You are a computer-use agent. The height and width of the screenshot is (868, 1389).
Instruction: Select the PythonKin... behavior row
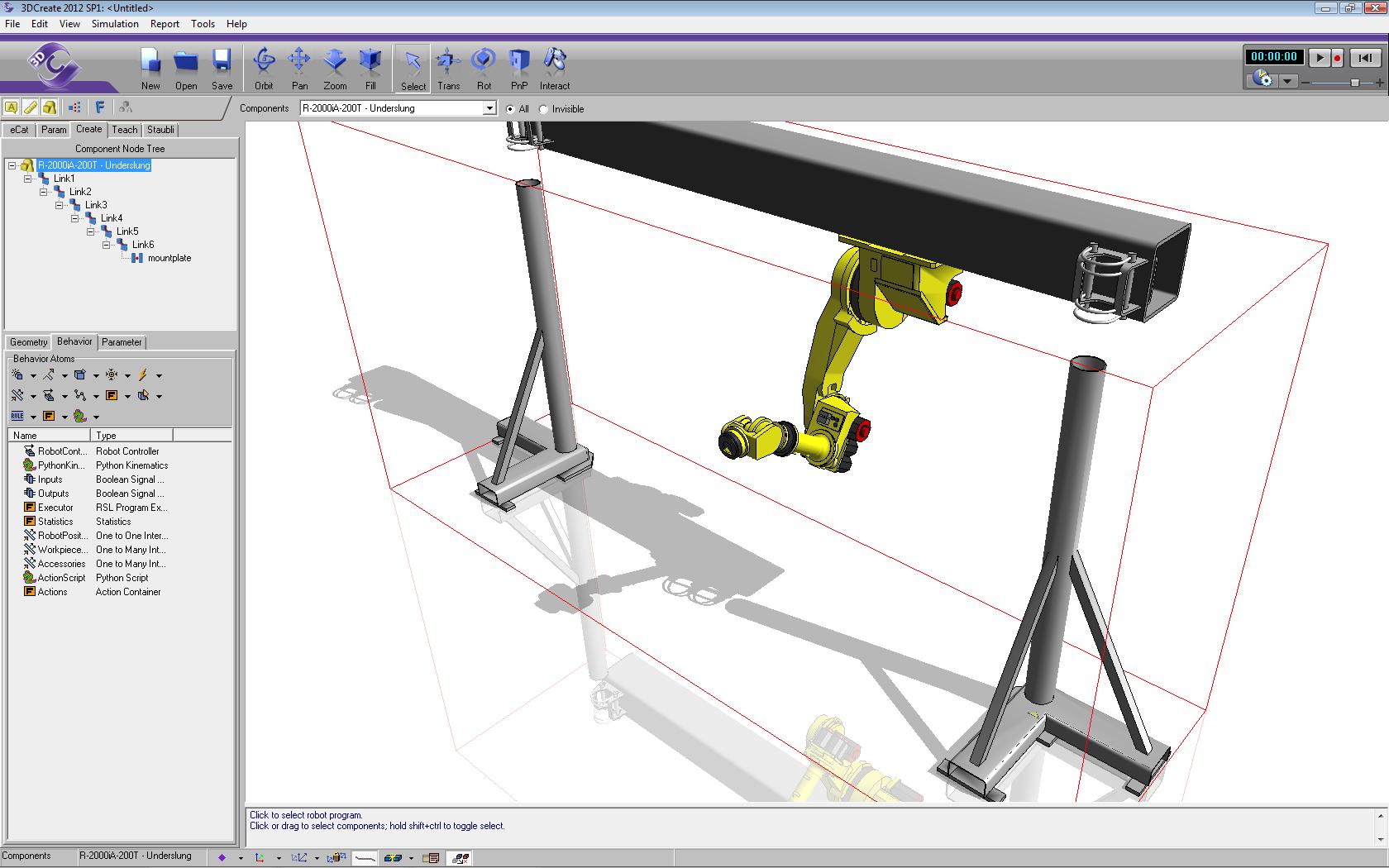pos(121,465)
